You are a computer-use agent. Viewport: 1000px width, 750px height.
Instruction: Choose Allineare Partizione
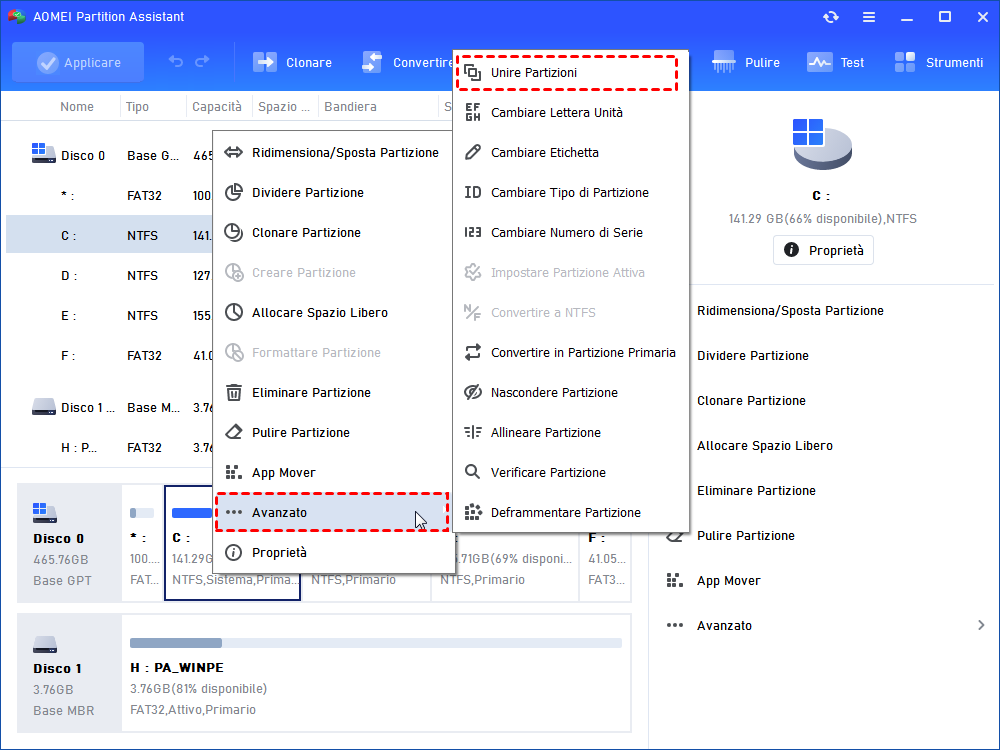(x=571, y=432)
